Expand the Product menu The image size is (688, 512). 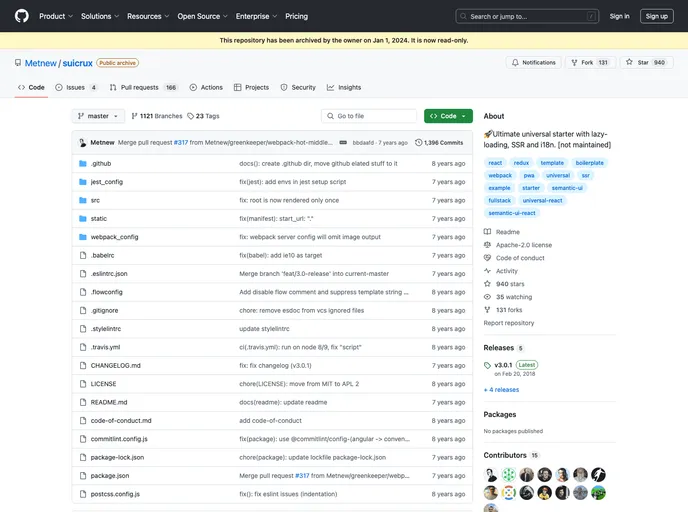pyautogui.click(x=56, y=16)
